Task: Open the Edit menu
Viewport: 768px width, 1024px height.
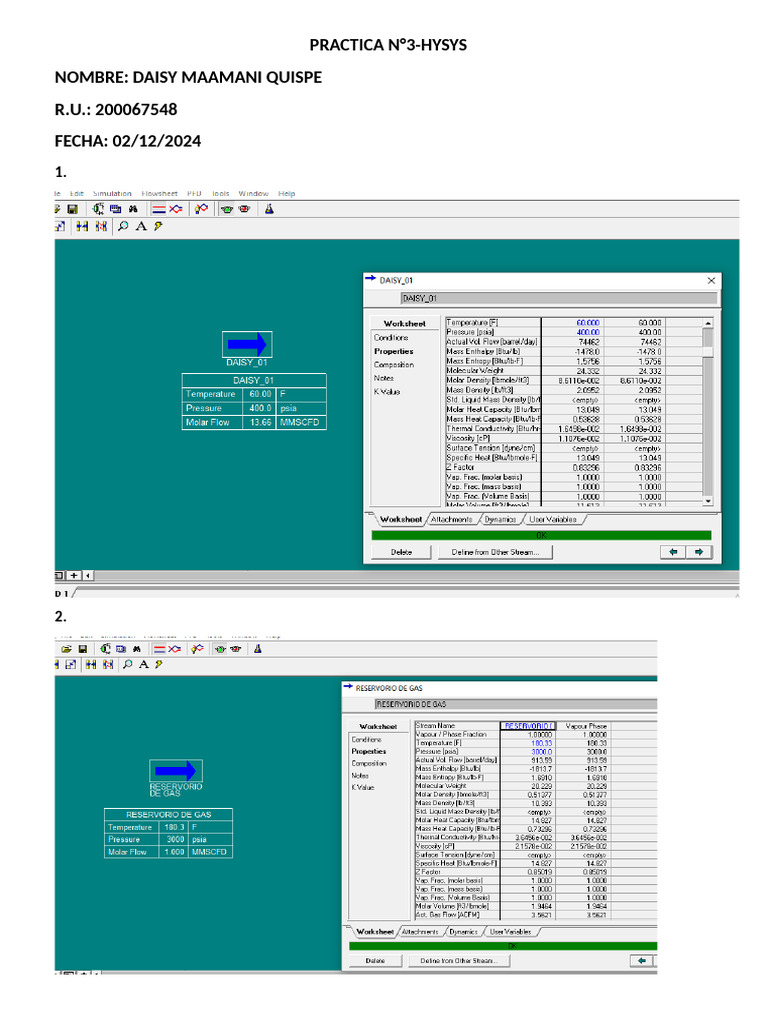Action: point(76,193)
